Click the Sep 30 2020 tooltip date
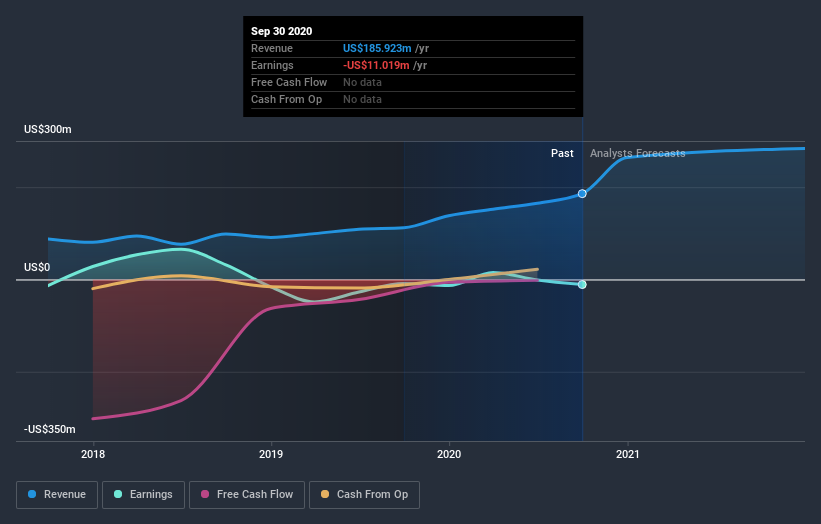The height and width of the screenshot is (524, 821). point(281,31)
